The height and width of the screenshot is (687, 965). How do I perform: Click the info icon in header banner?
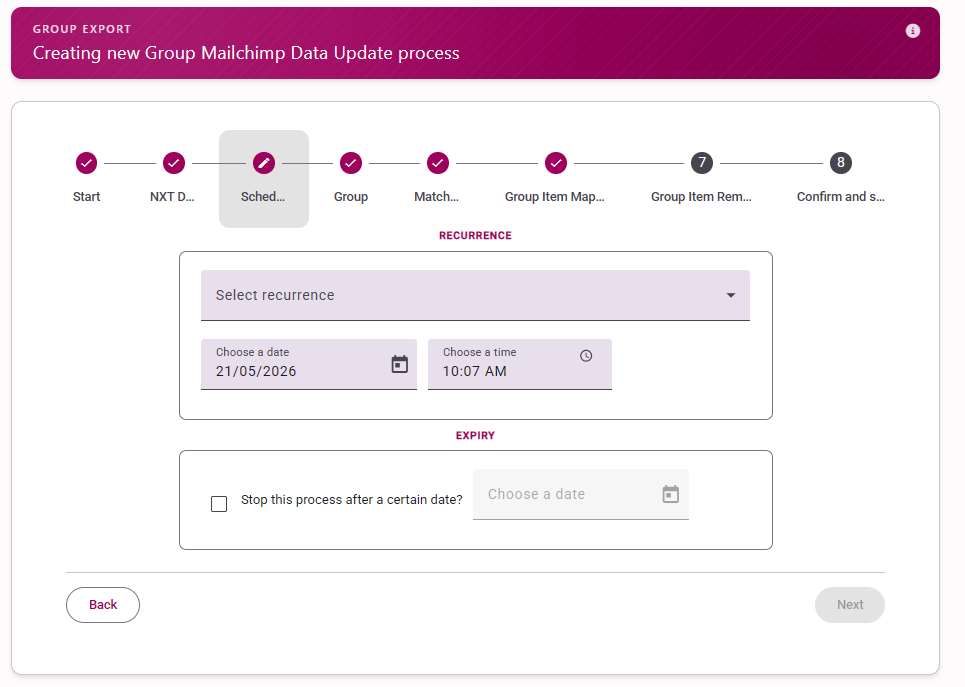[x=913, y=31]
